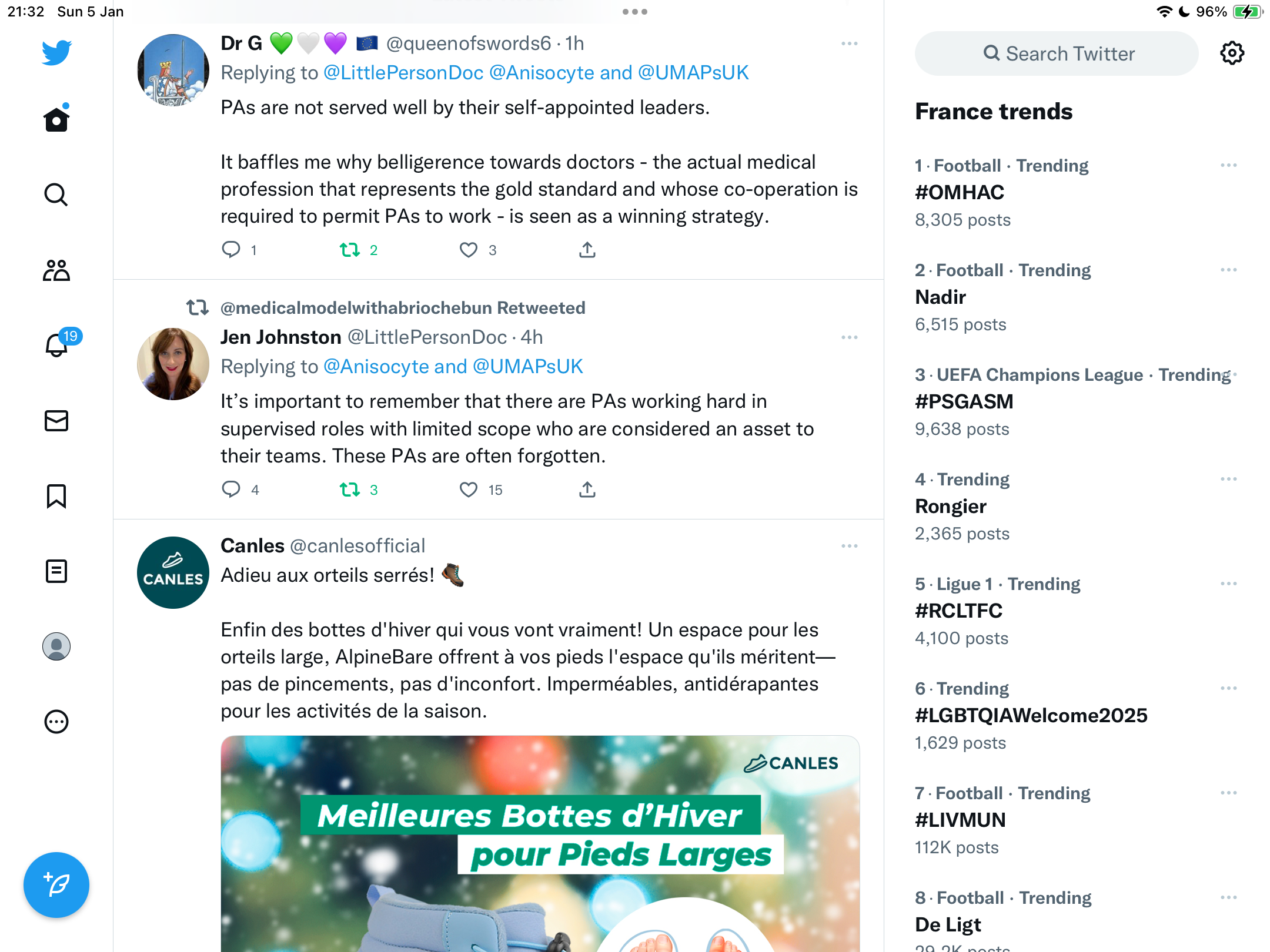This screenshot has width=1270, height=952.
Task: Open more options for #OMHAC trend
Action: (x=1229, y=166)
